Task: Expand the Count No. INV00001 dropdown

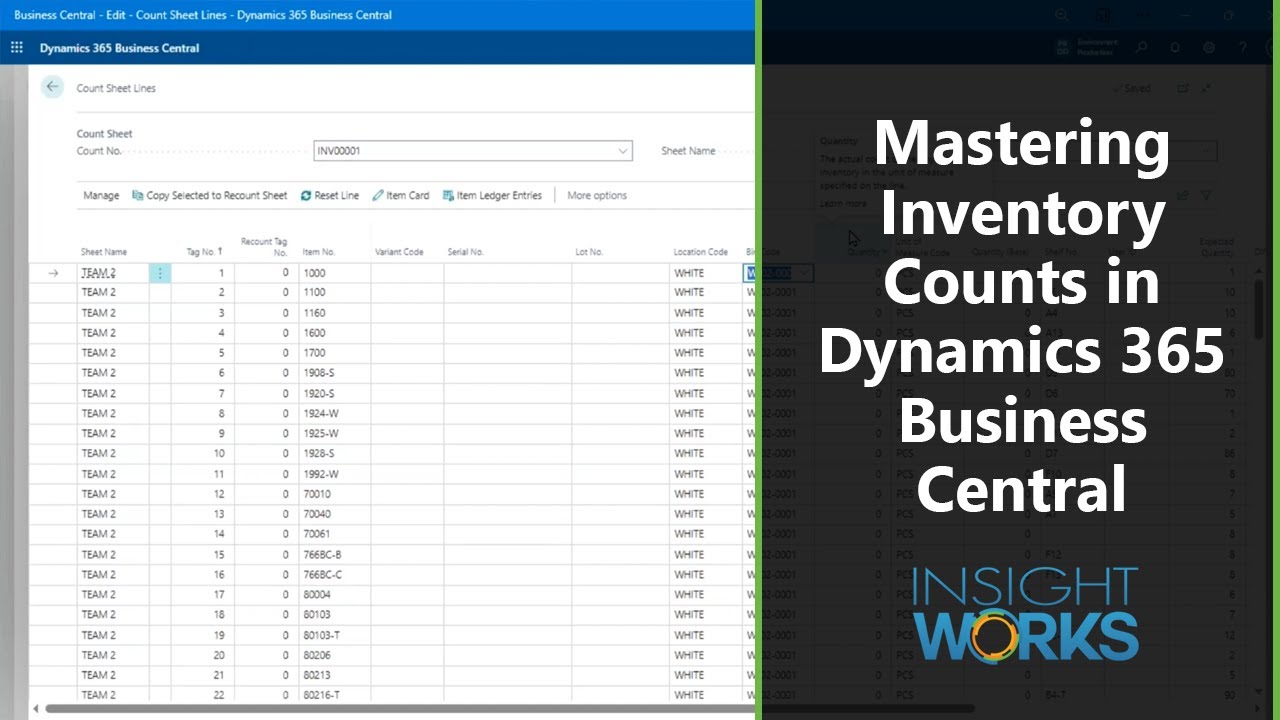Action: [x=623, y=151]
